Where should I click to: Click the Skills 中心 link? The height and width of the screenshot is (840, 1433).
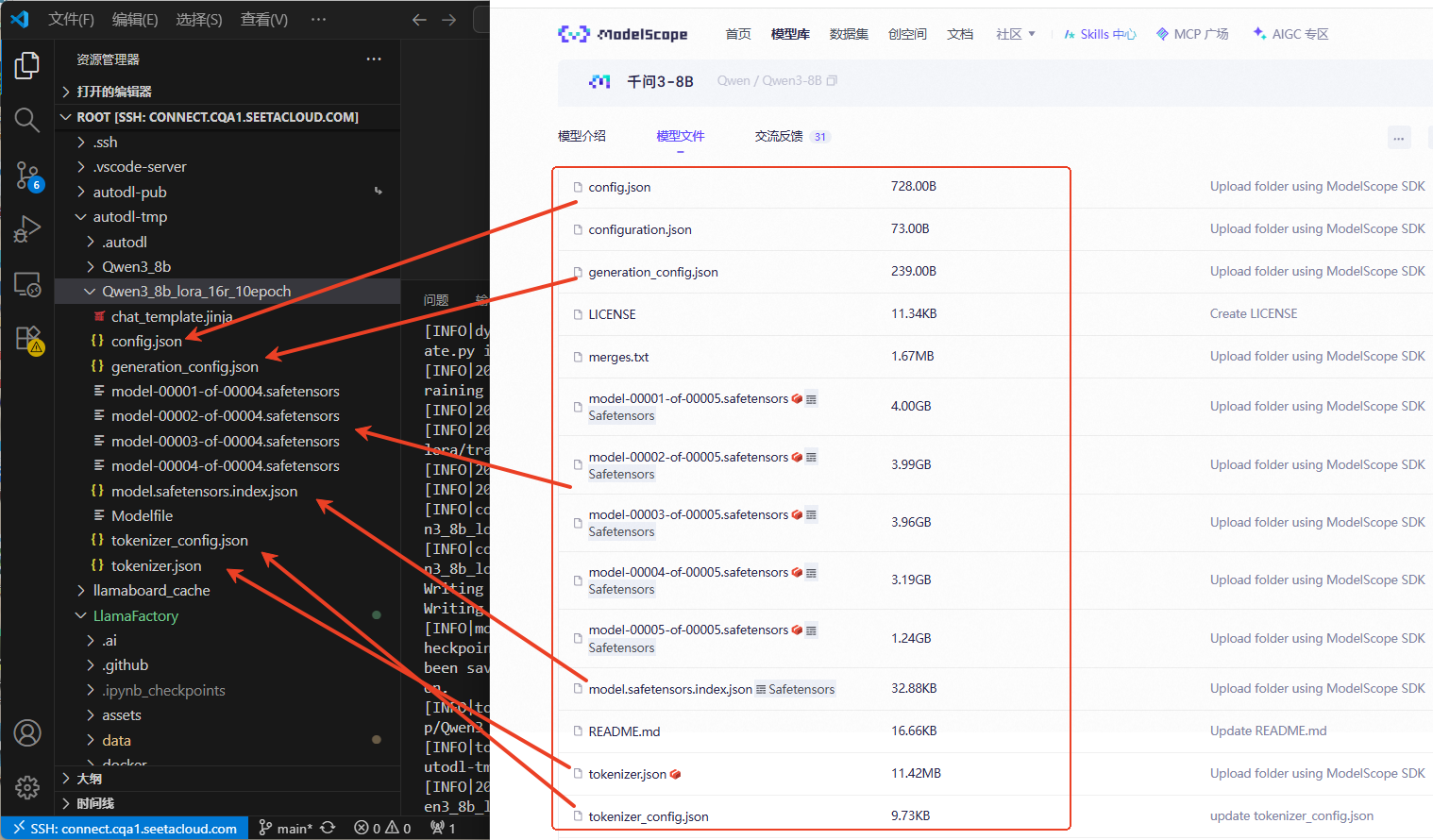point(1100,34)
